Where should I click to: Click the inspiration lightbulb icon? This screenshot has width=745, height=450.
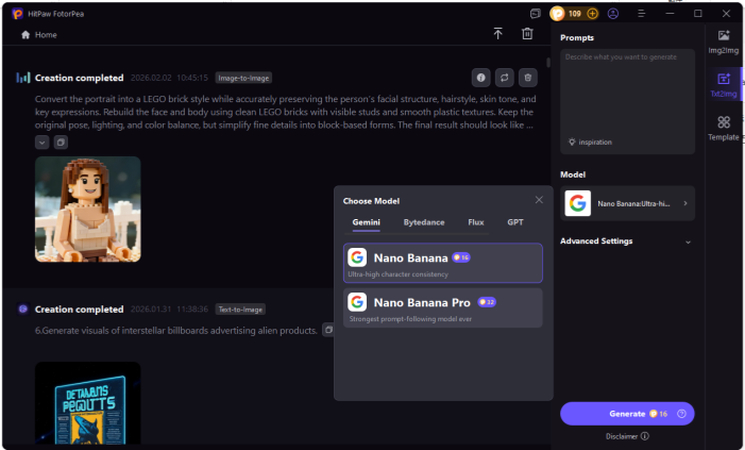tap(572, 142)
